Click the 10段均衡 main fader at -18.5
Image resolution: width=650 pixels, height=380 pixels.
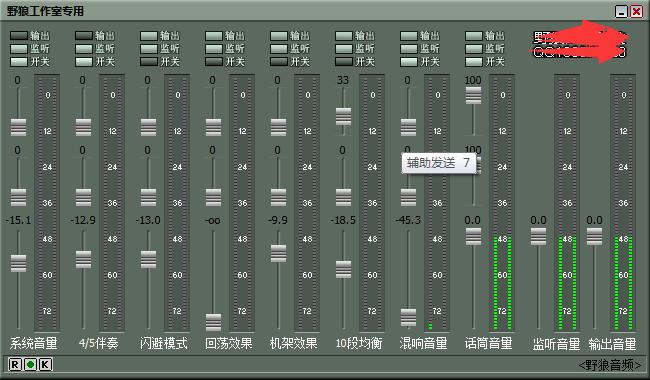coord(343,269)
